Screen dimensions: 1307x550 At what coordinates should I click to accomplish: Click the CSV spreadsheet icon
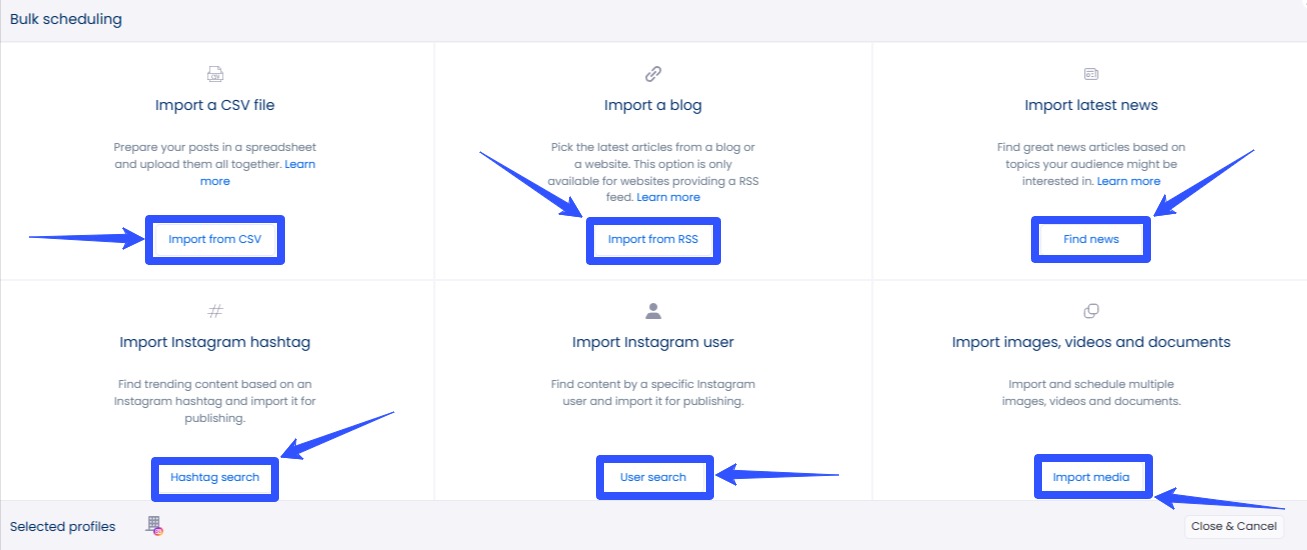click(x=215, y=74)
